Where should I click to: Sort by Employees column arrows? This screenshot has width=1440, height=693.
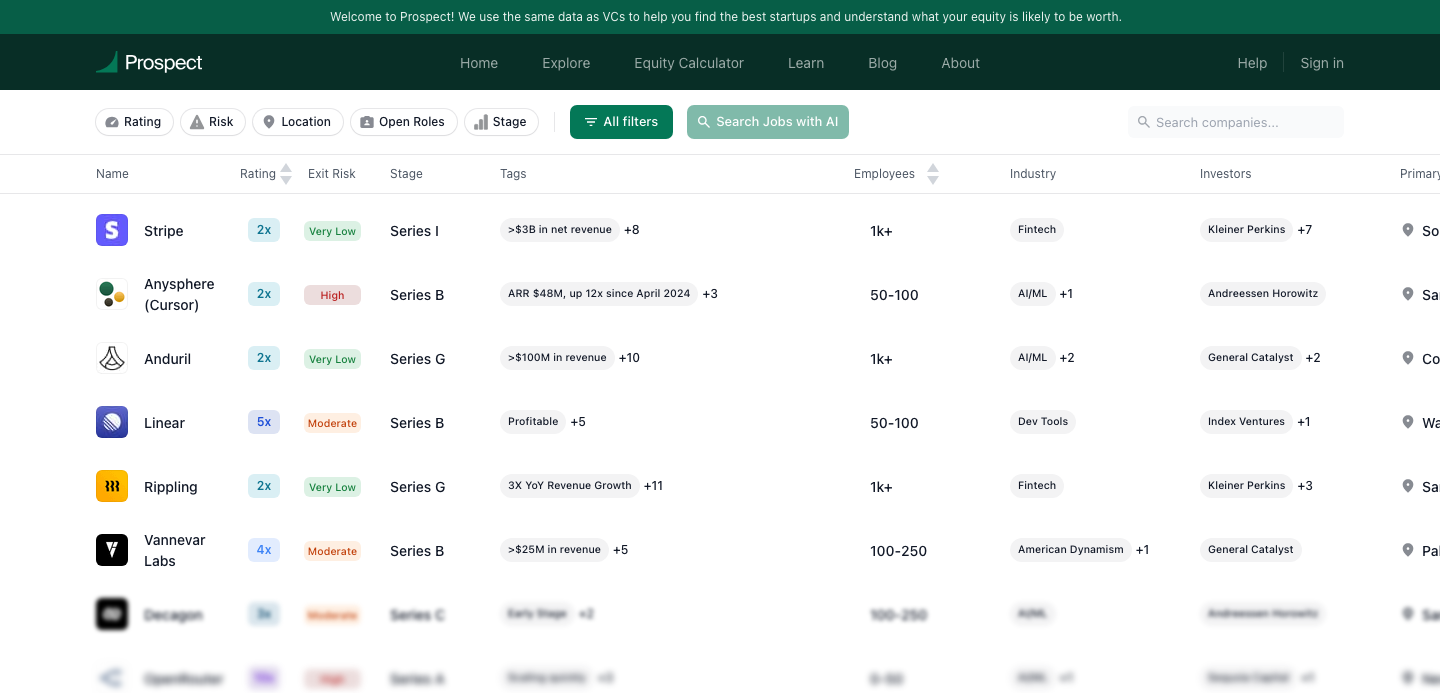933,174
